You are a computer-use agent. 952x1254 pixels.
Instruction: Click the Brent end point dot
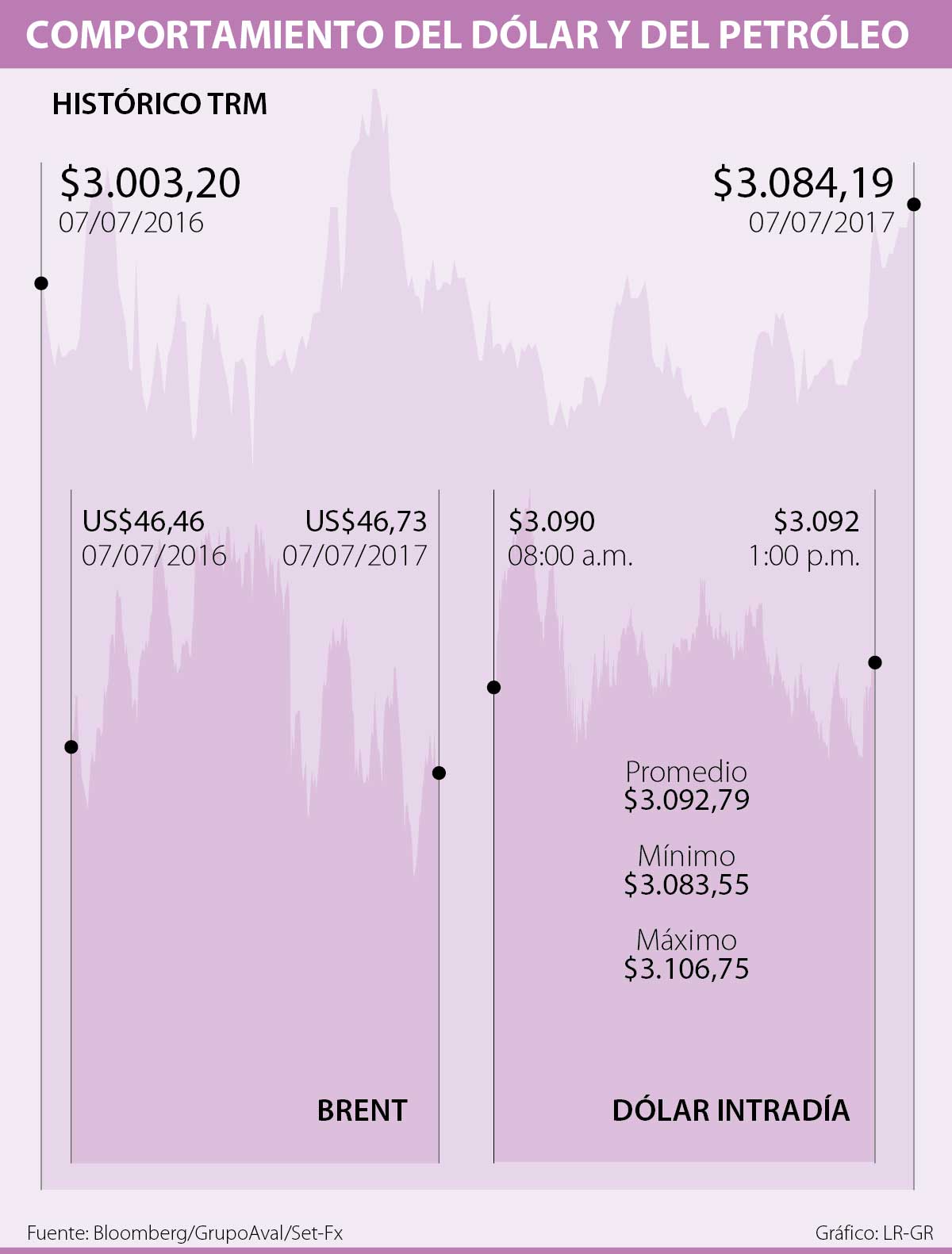click(439, 773)
